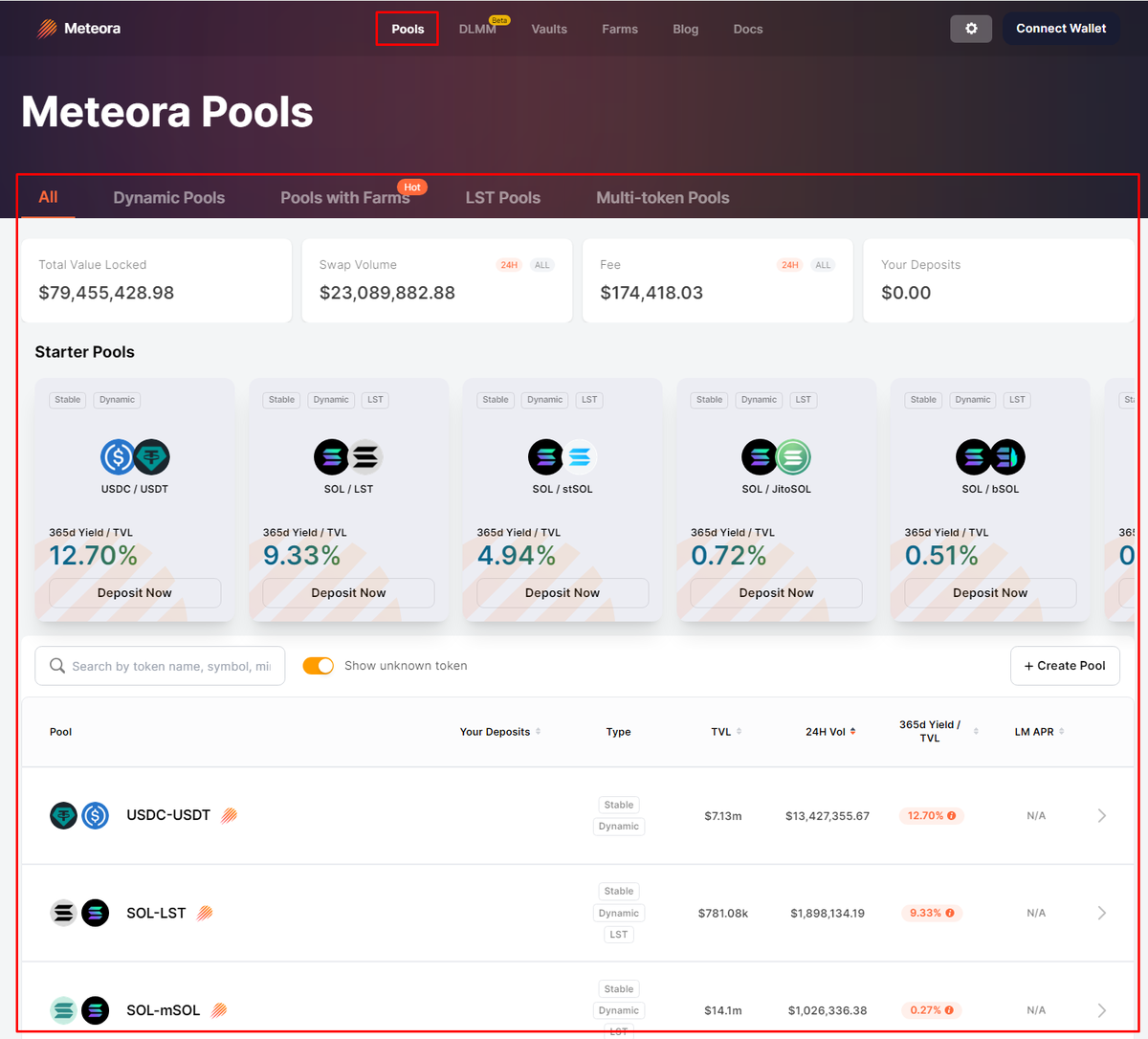Click Deposit Now on USDC / USDT card

(135, 593)
